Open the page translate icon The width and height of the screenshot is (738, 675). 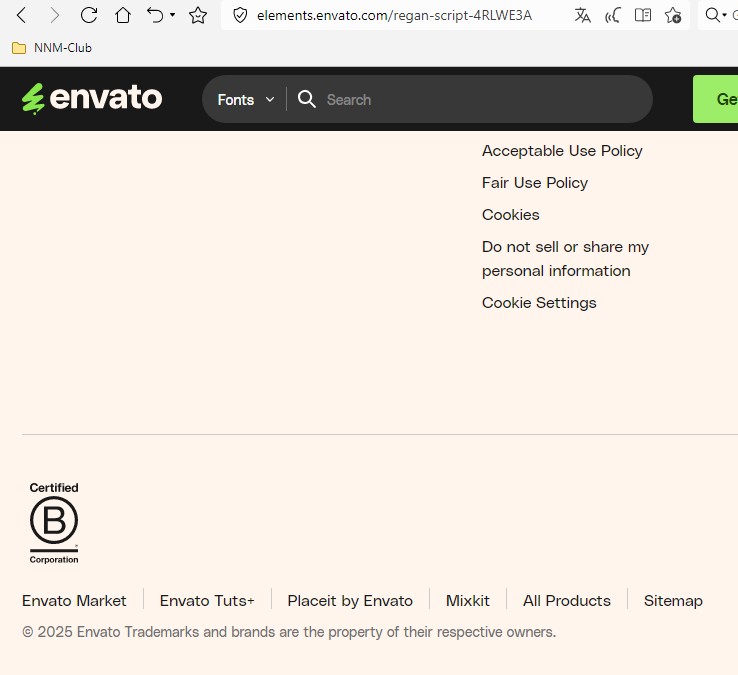click(583, 15)
